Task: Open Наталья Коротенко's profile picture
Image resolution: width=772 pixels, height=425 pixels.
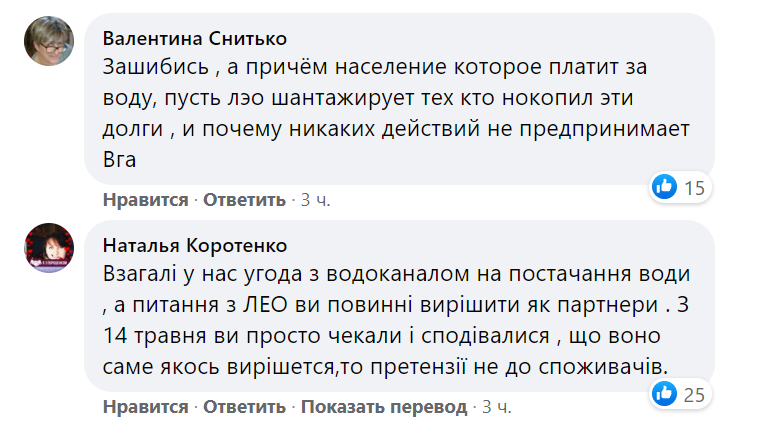Action: (x=47, y=248)
